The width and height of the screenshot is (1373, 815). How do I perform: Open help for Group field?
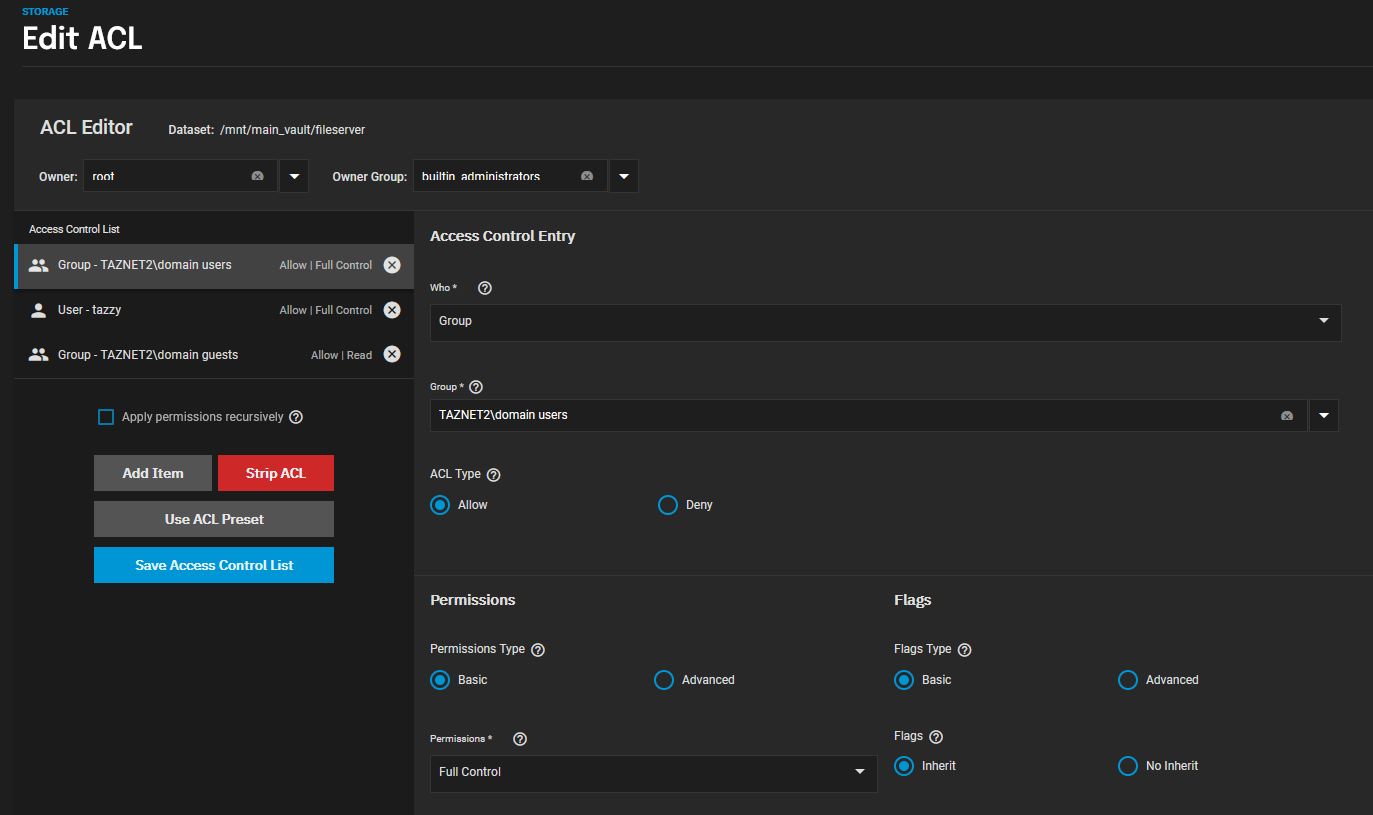(x=476, y=387)
